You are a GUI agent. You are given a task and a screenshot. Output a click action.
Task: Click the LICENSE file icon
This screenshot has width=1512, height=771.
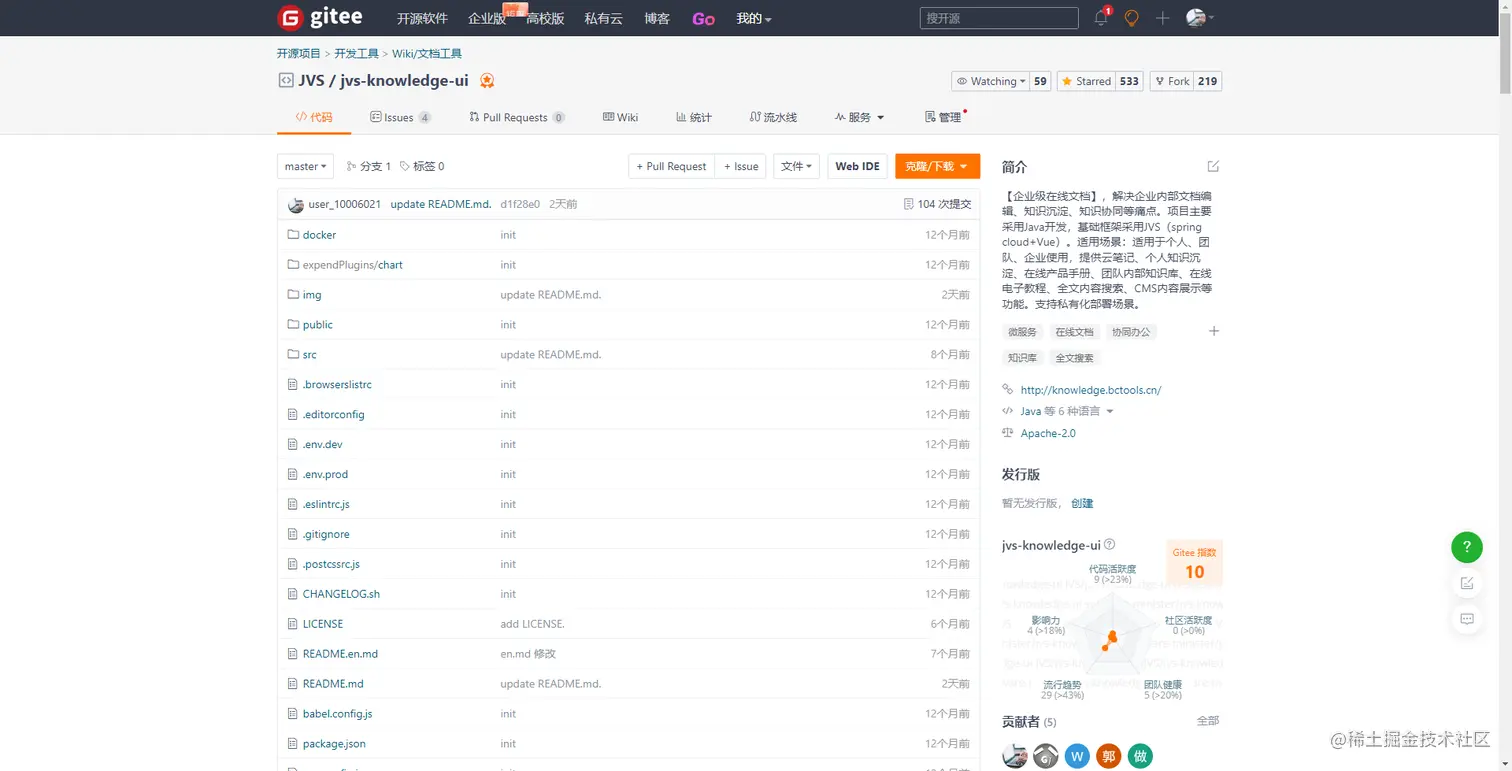293,624
